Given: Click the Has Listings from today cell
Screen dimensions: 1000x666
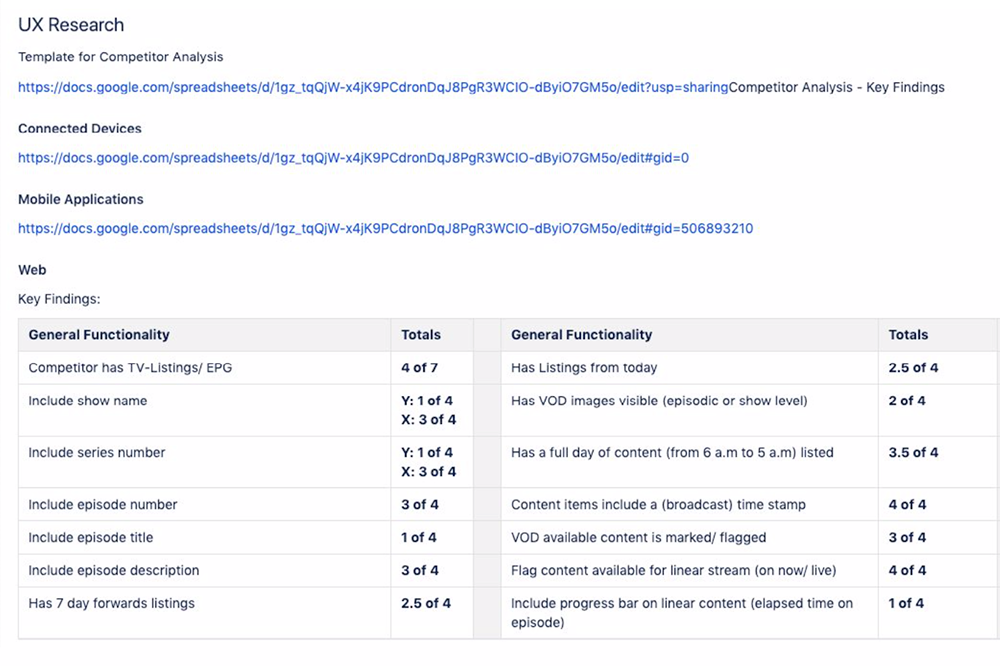Looking at the screenshot, I should (x=689, y=367).
